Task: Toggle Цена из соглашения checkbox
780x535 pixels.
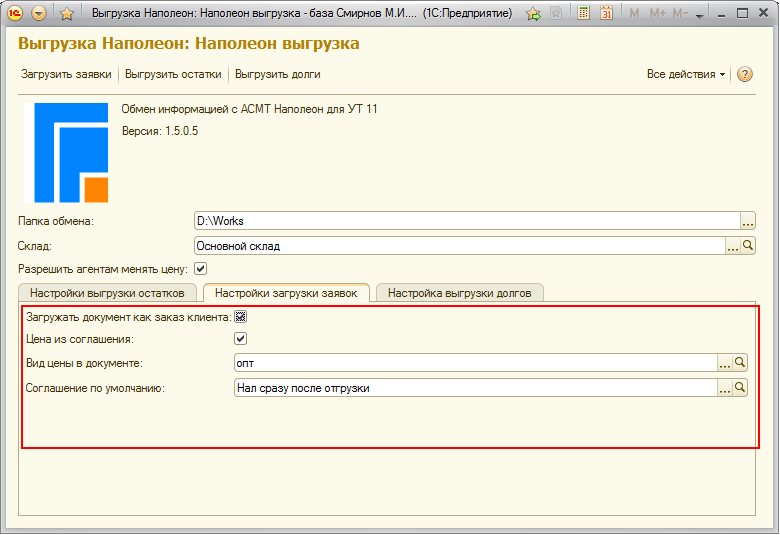Action: (x=240, y=339)
